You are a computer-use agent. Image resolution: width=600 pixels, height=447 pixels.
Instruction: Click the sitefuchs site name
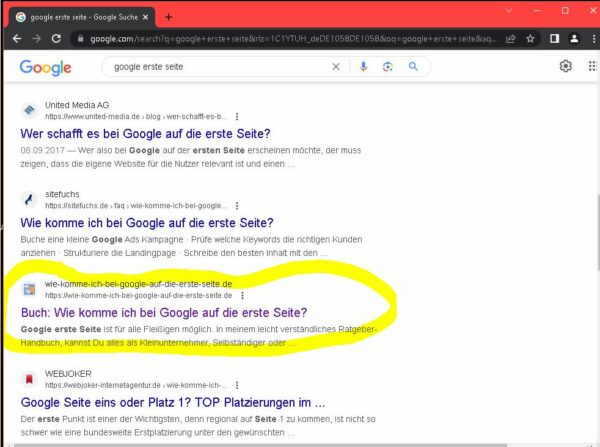[62, 194]
